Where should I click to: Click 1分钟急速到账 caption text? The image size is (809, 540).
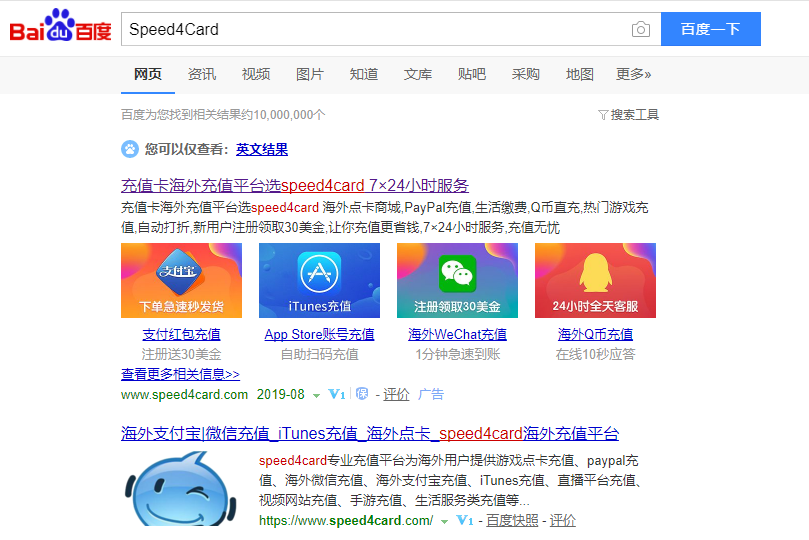tap(458, 354)
